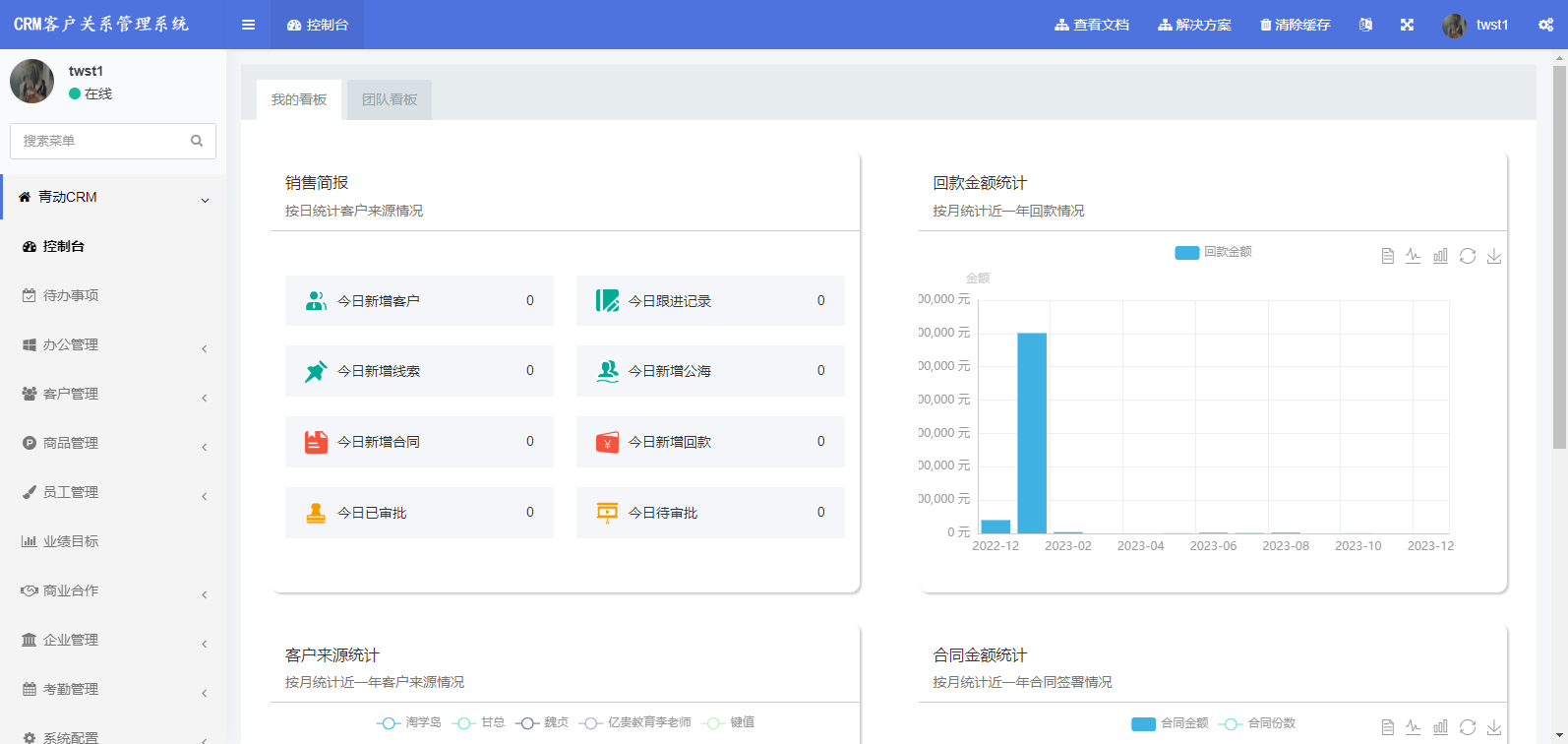Click the data view icon on 回款金额统计 chart
Screen dimensions: 1568x744
(1387, 256)
